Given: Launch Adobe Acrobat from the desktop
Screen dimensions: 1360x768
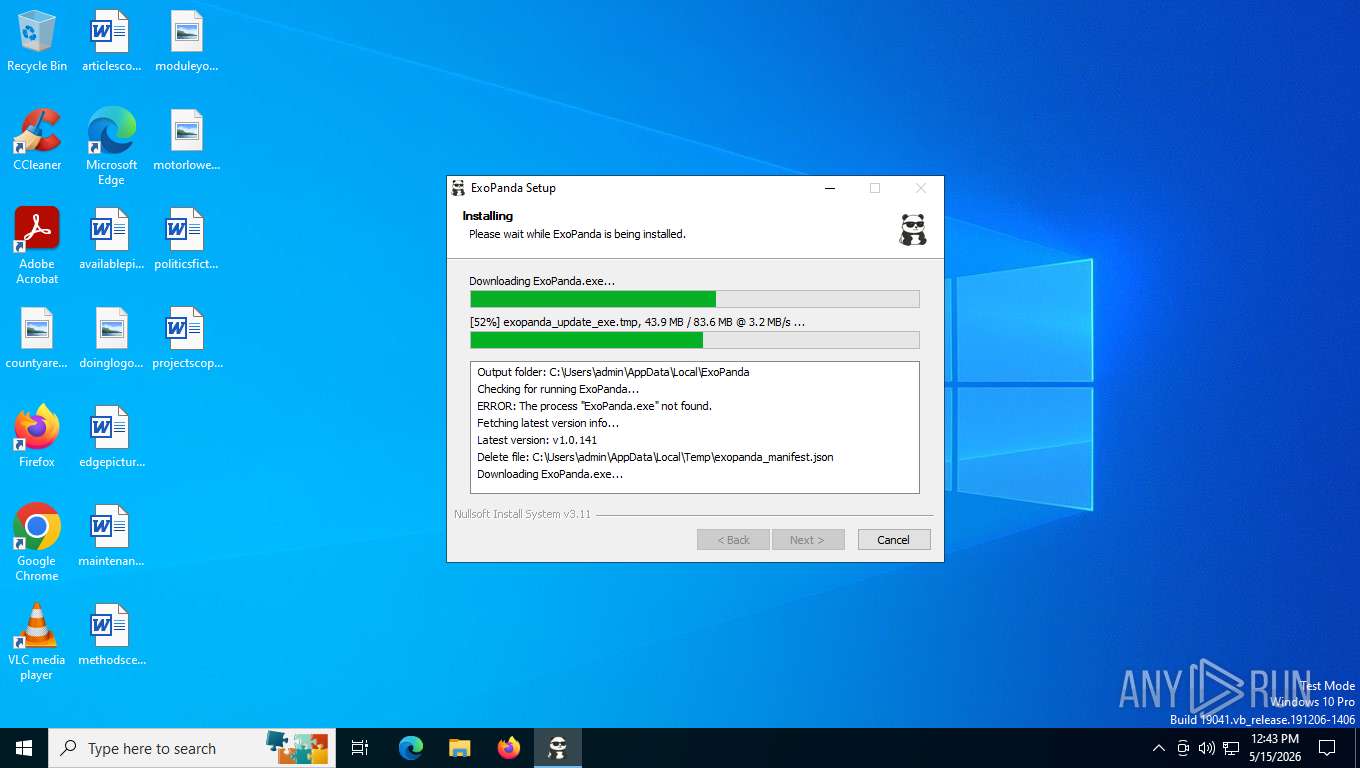Looking at the screenshot, I should click(x=37, y=246).
